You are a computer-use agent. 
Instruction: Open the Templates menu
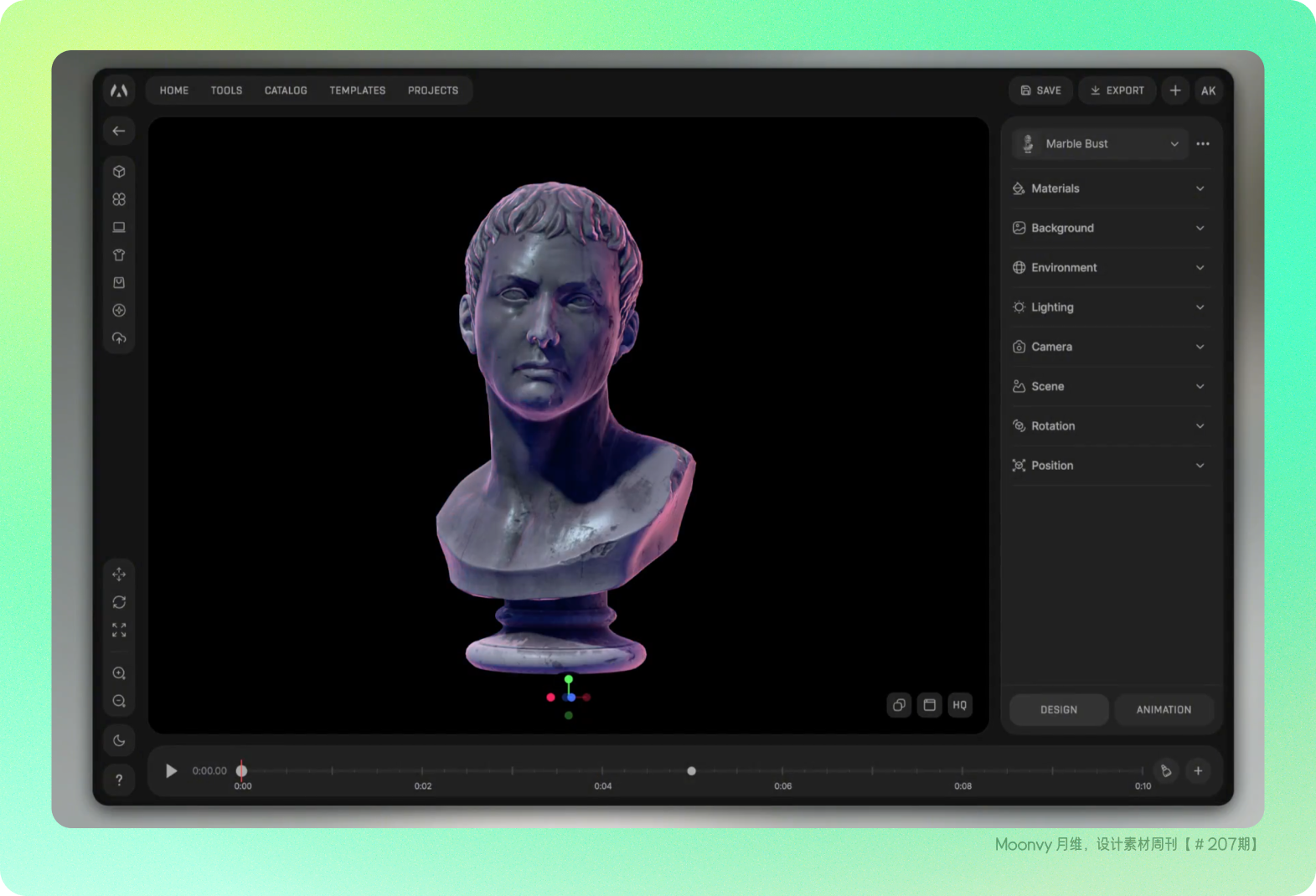[357, 90]
